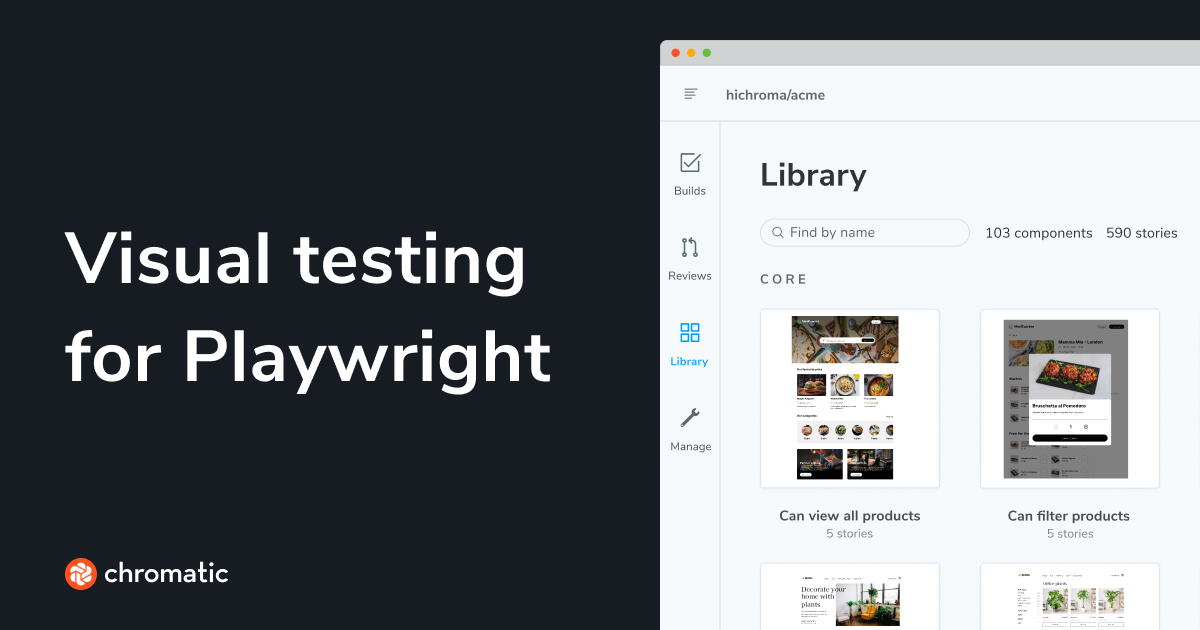The image size is (1200, 630).
Task: Open Manage with the wrench icon
Action: pos(690,418)
